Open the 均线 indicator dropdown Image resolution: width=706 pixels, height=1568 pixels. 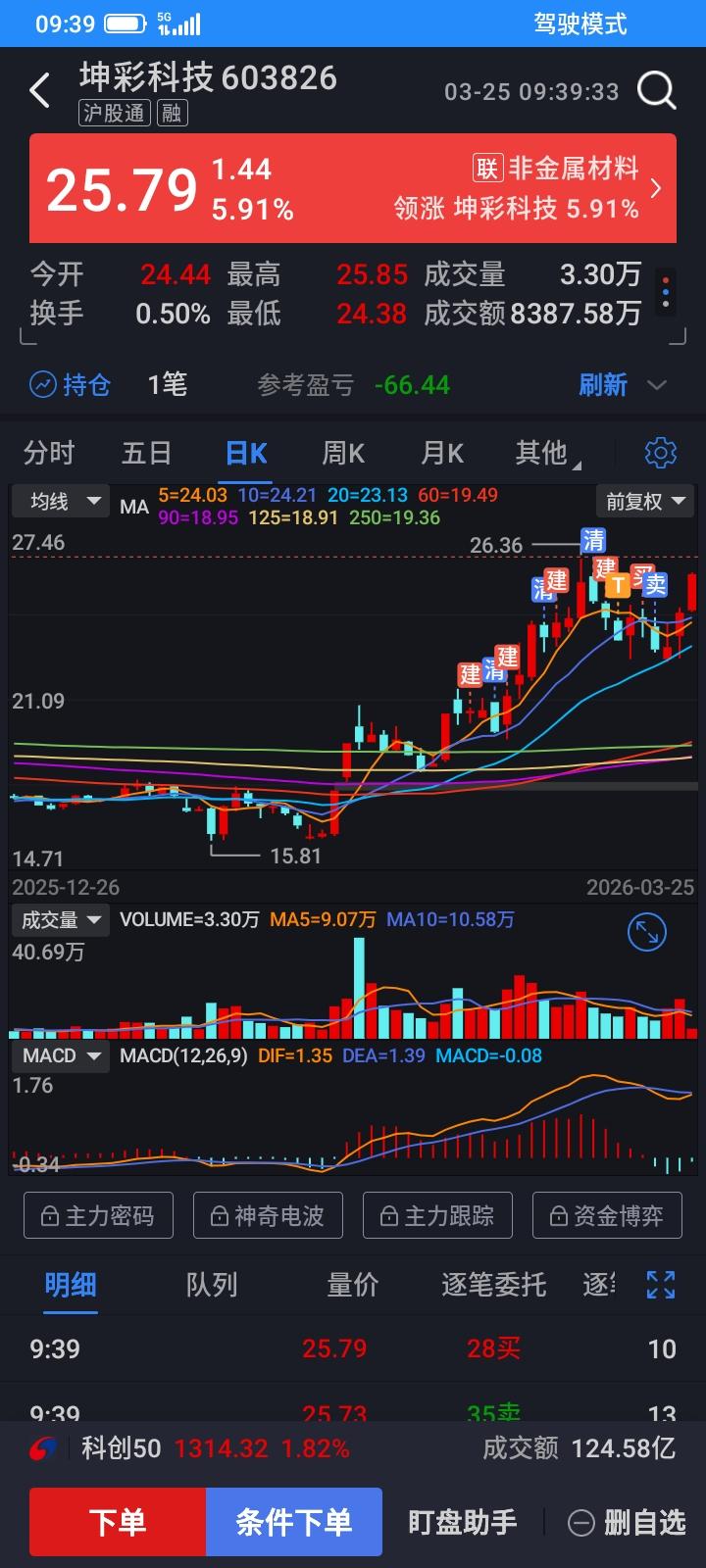click(x=61, y=502)
